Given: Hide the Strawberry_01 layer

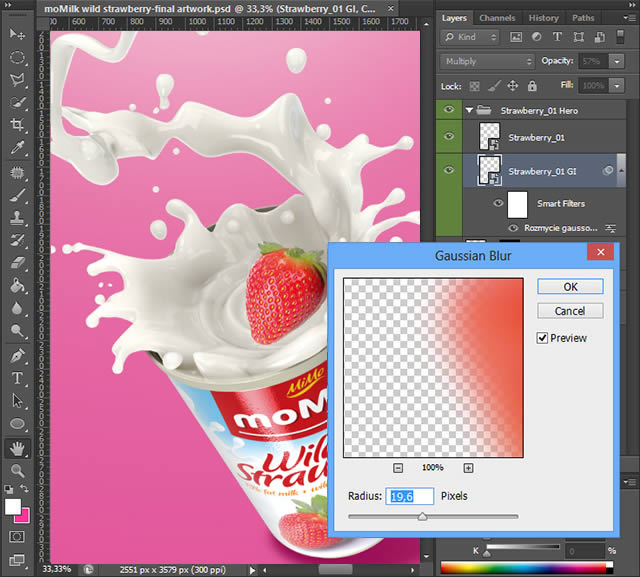Looking at the screenshot, I should [449, 136].
